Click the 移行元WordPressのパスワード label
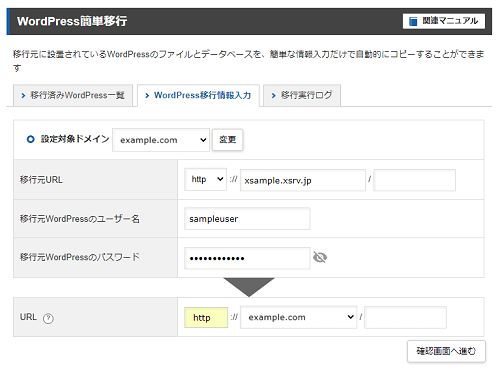The width and height of the screenshot is (500, 376). point(80,257)
